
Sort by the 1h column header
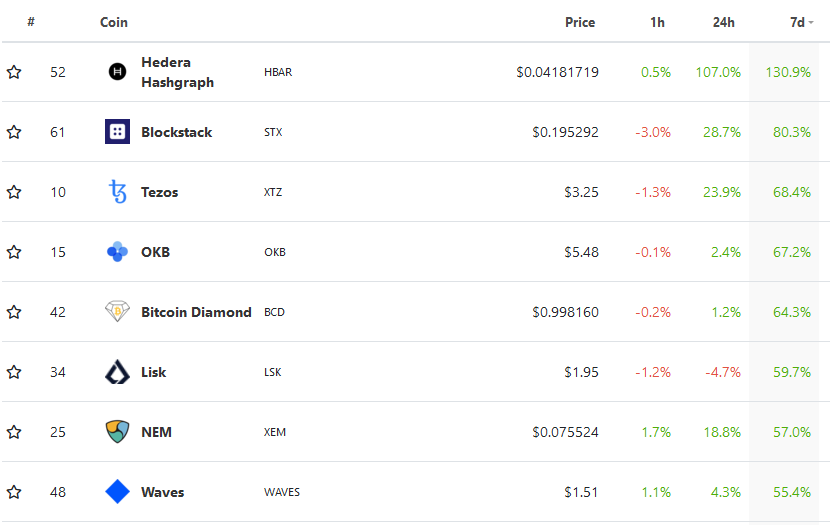click(x=657, y=22)
